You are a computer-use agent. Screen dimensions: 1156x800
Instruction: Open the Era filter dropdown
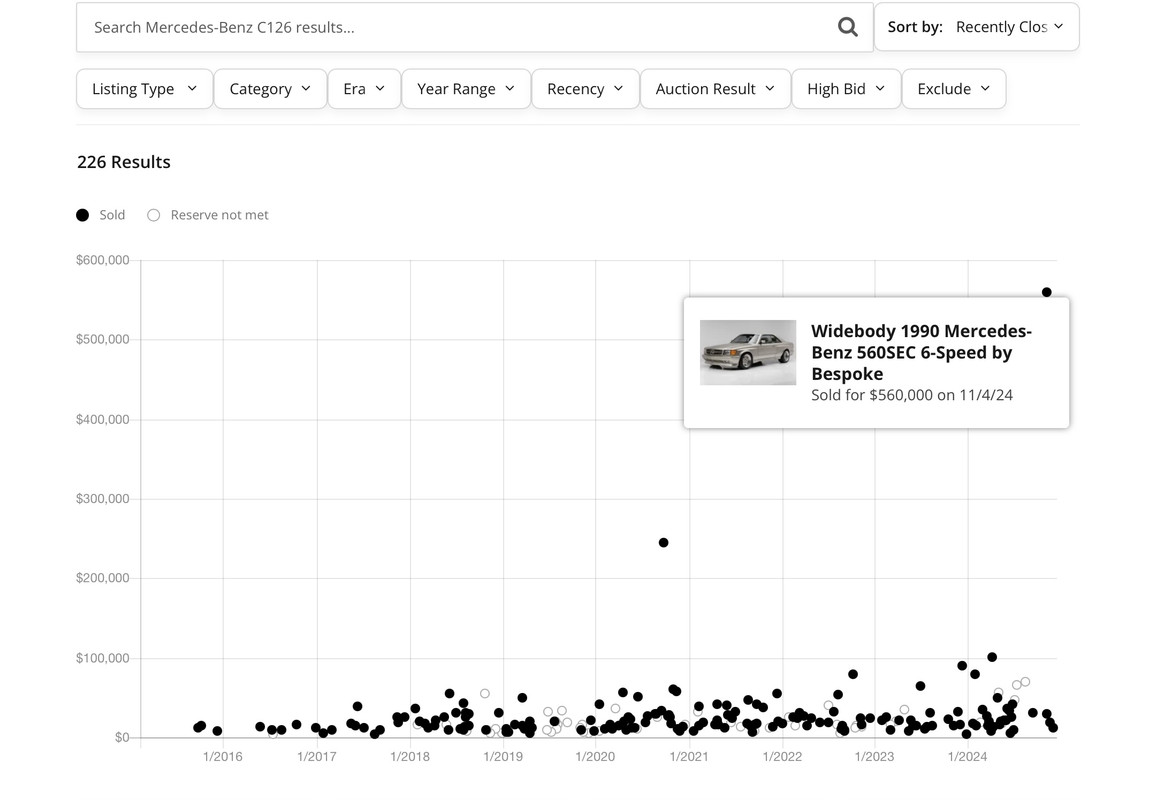point(364,88)
